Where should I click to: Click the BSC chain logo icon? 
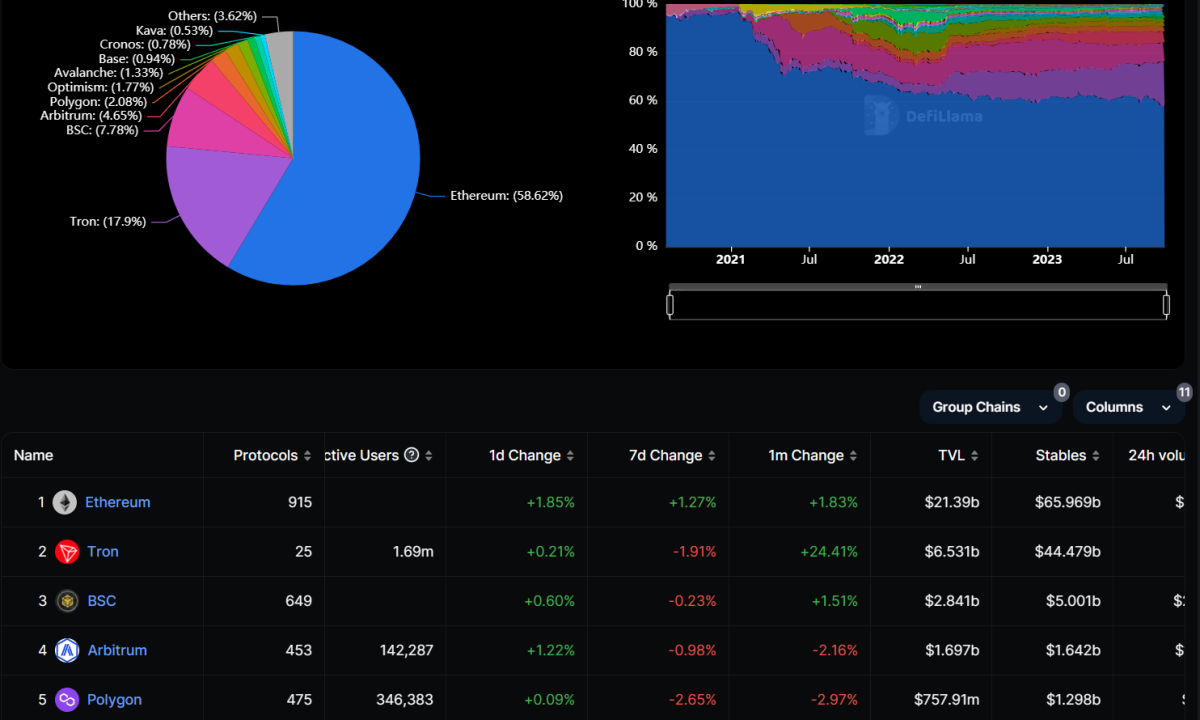point(67,601)
